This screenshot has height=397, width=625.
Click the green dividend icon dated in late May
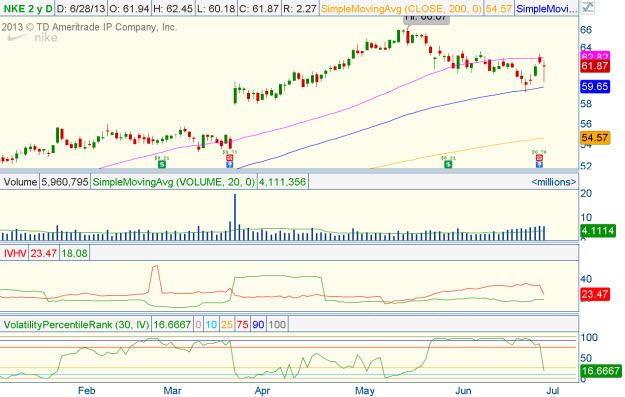click(448, 164)
